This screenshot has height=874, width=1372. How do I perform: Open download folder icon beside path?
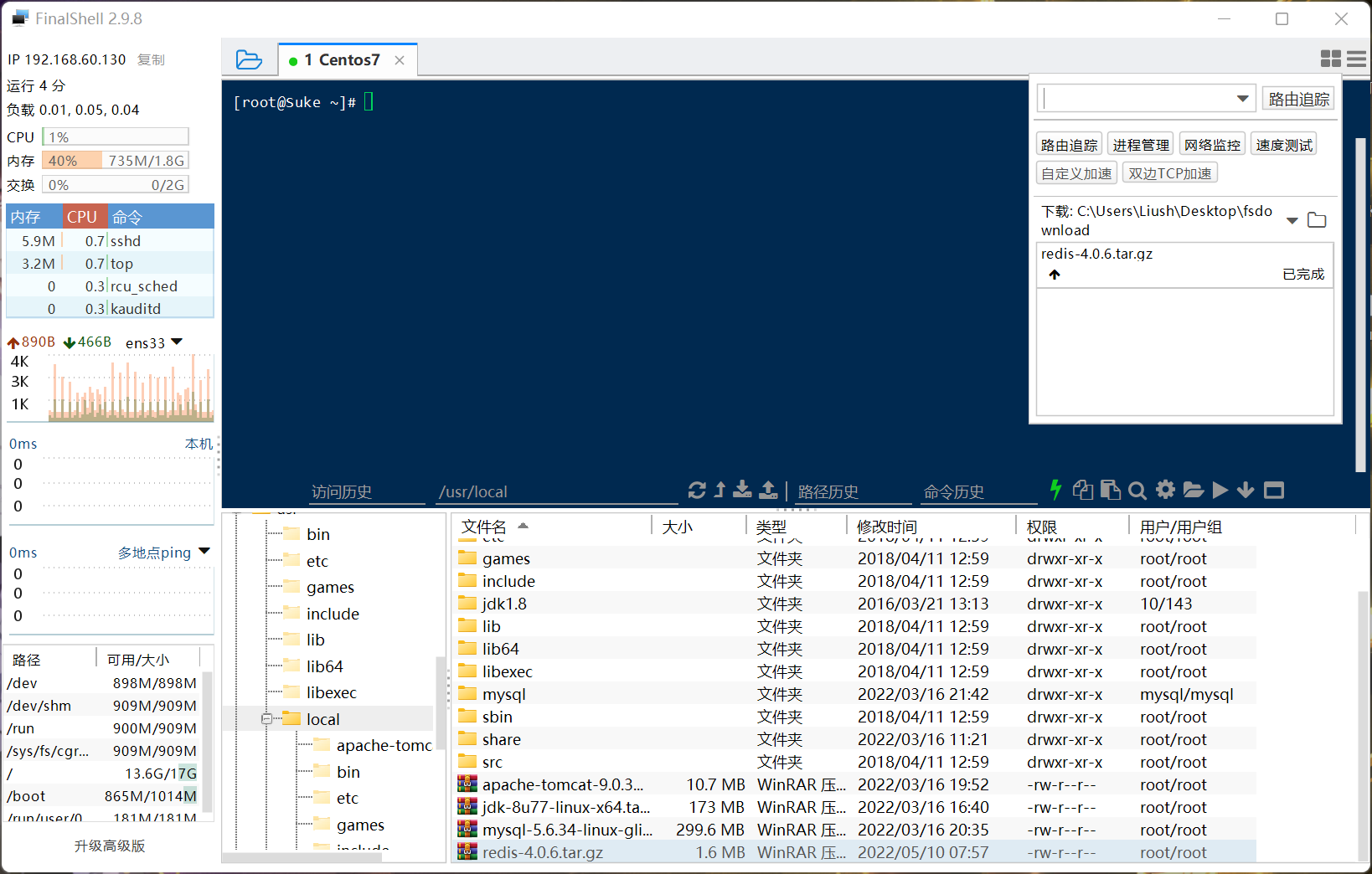pos(1317,220)
